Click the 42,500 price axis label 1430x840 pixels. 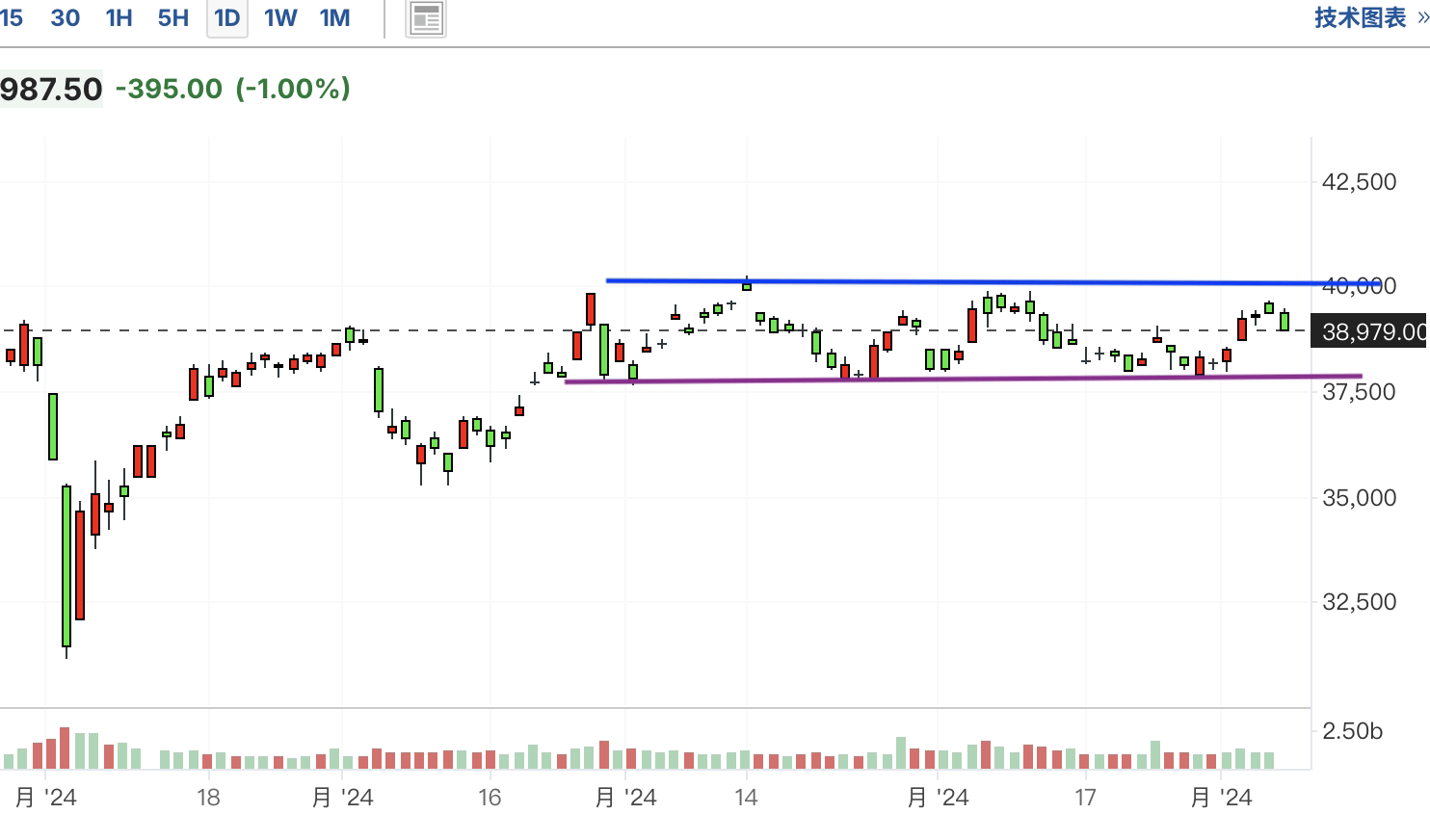pyautogui.click(x=1359, y=182)
